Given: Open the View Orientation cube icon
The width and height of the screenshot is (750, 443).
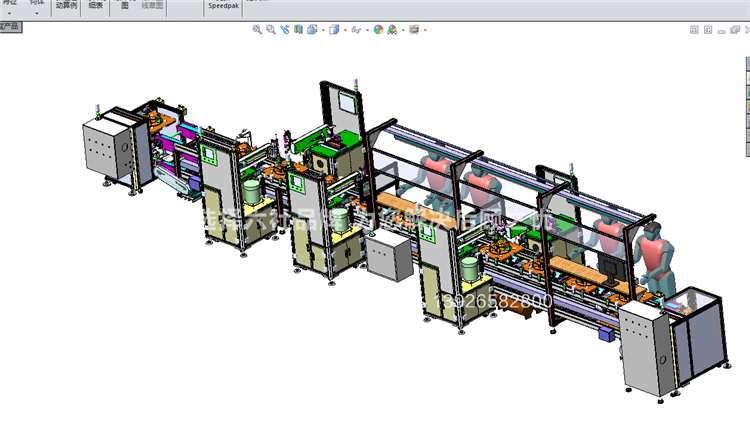Looking at the screenshot, I should tap(312, 30).
